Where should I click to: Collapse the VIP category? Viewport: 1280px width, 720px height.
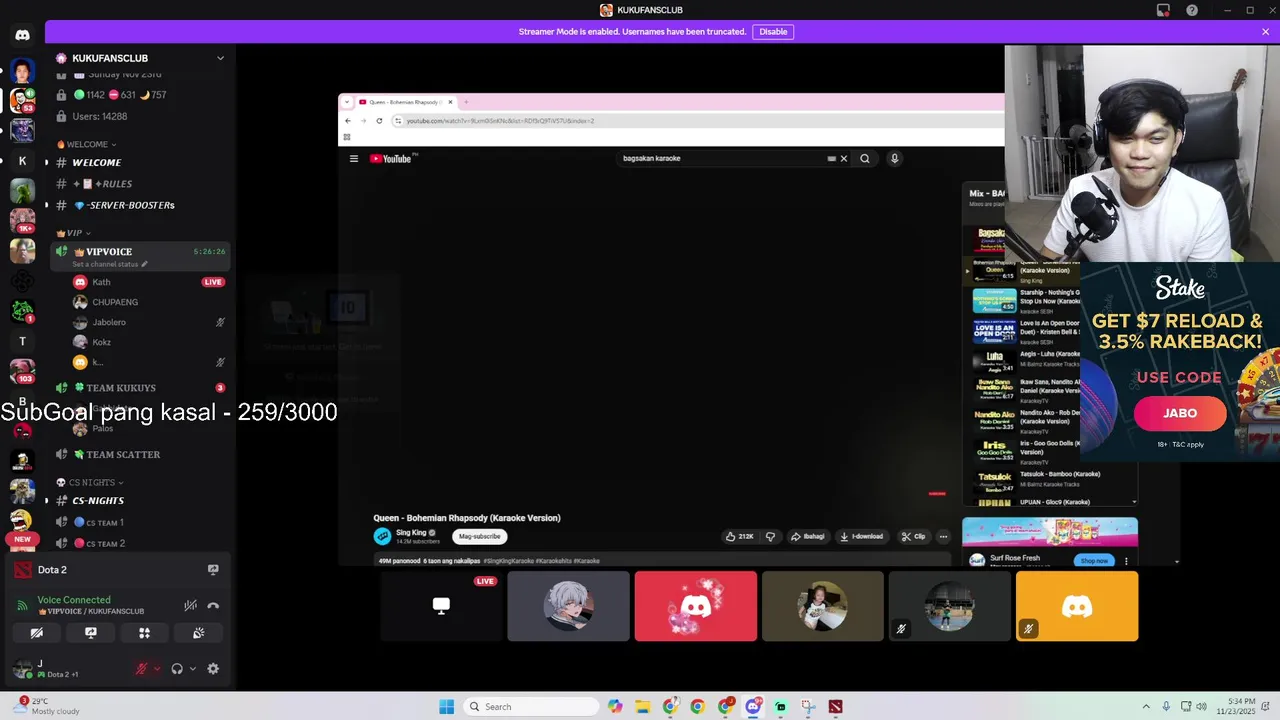click(73, 233)
